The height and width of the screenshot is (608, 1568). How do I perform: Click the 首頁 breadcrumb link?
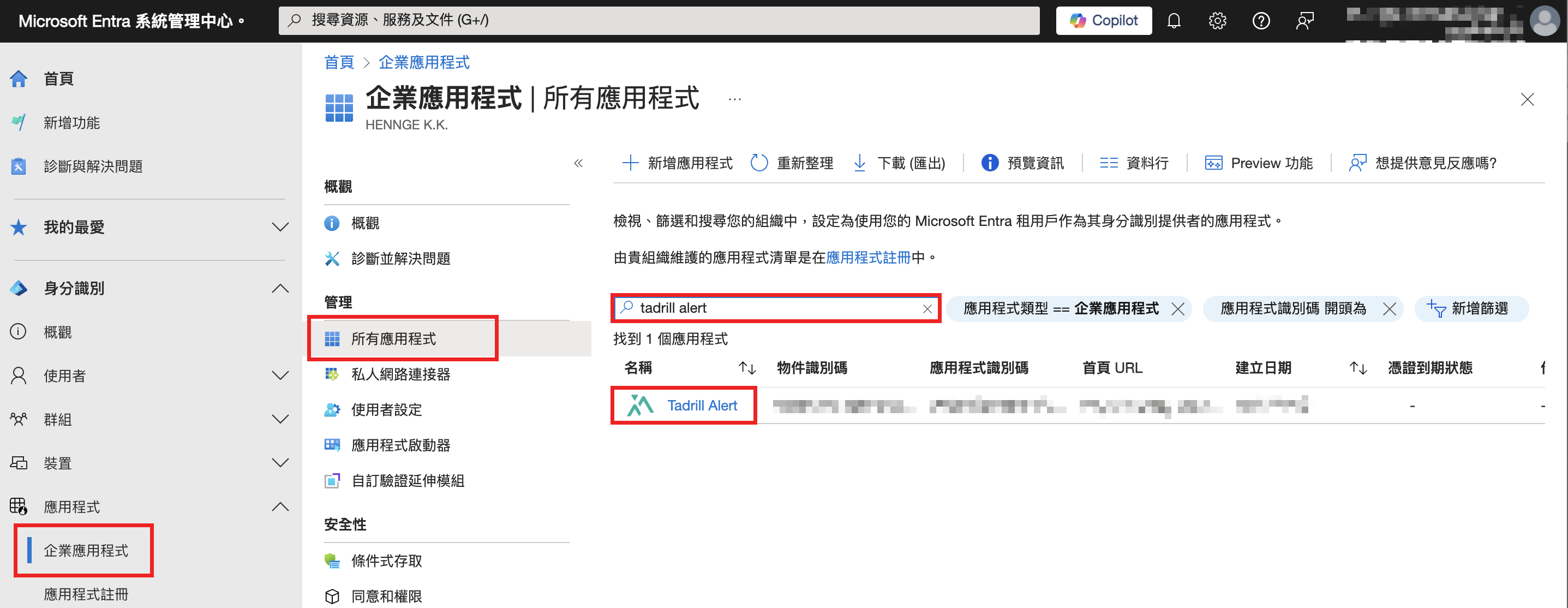[x=339, y=62]
